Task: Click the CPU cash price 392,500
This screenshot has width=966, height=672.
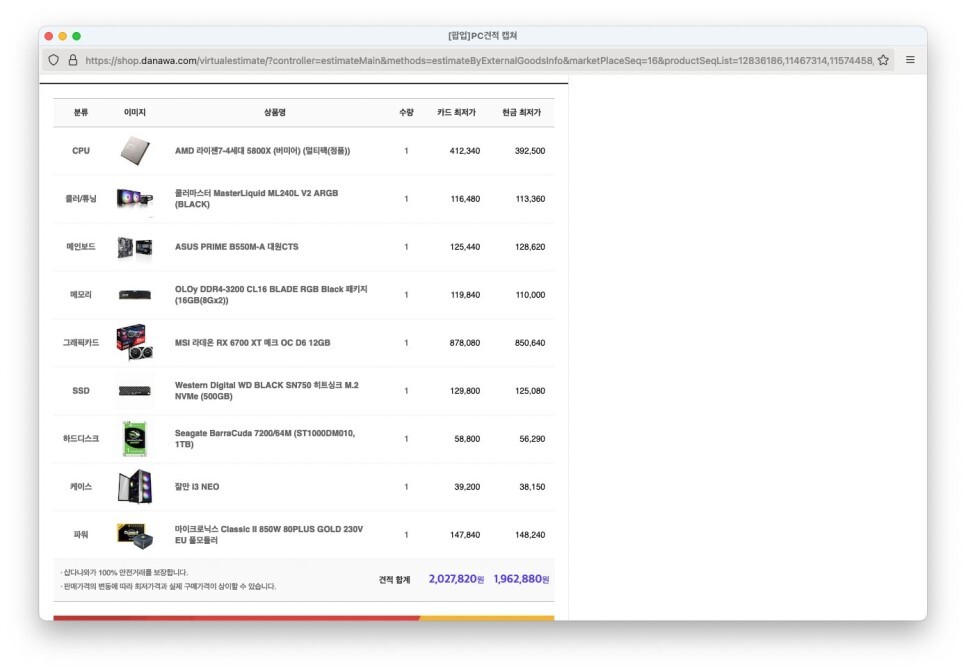Action: pyautogui.click(x=530, y=151)
